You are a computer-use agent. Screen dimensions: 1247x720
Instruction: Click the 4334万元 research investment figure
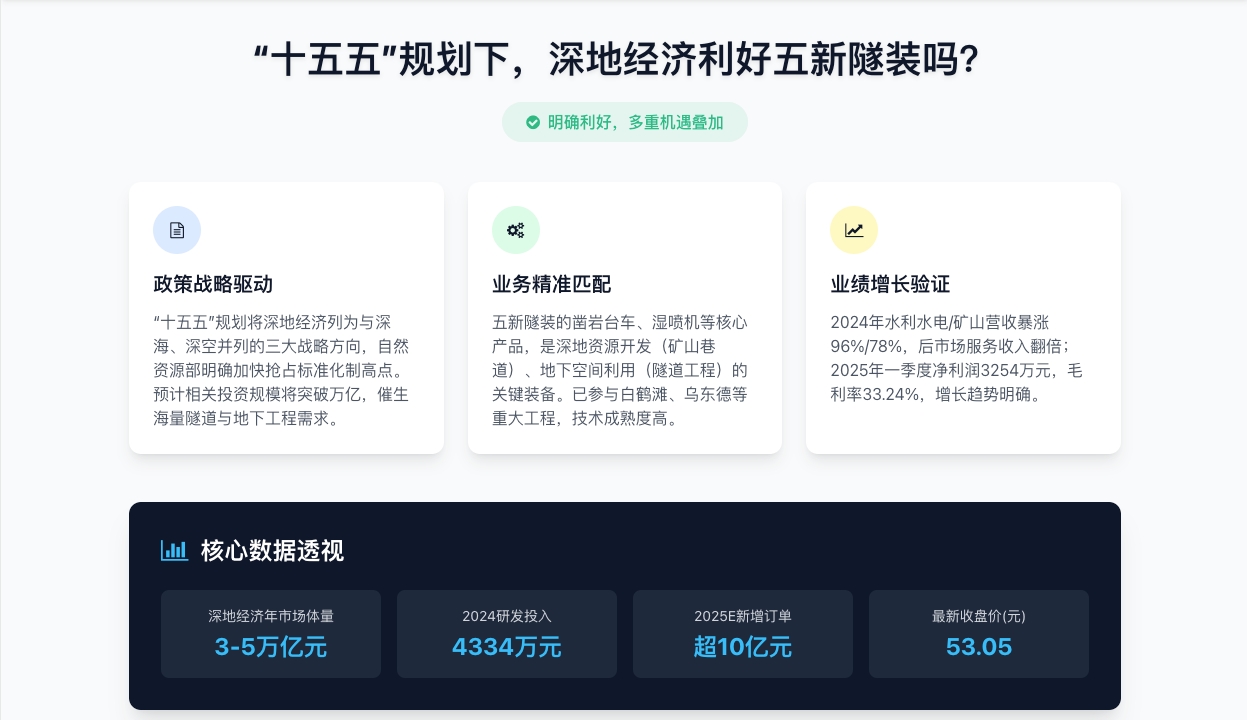click(x=507, y=647)
